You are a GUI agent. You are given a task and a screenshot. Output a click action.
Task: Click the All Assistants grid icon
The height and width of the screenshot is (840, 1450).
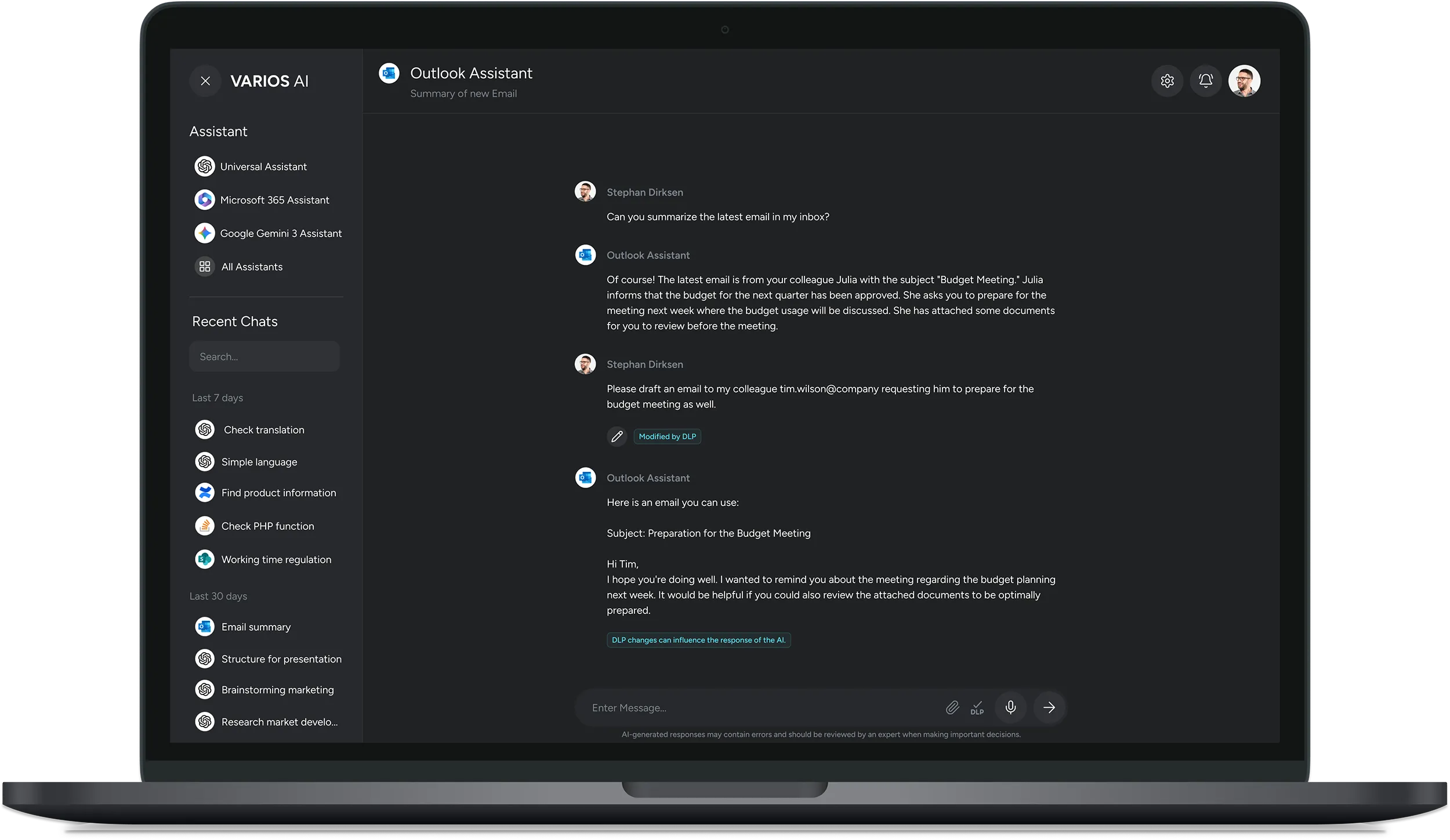205,267
